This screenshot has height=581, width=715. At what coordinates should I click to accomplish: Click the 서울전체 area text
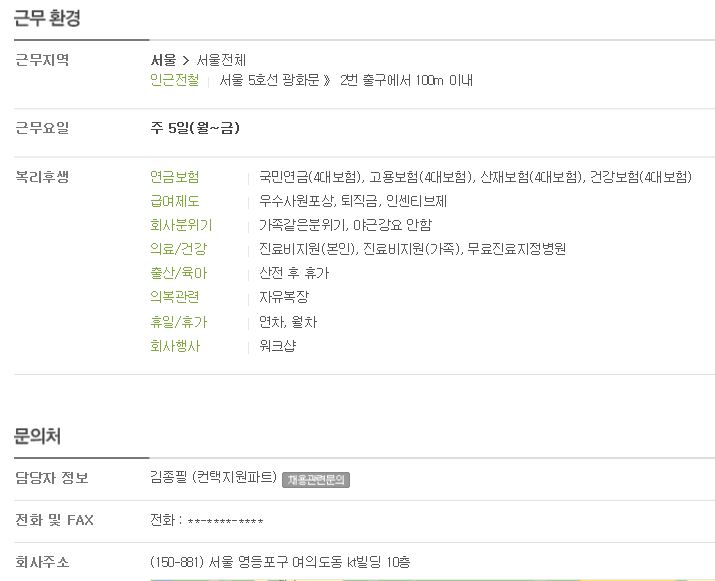pos(221,60)
